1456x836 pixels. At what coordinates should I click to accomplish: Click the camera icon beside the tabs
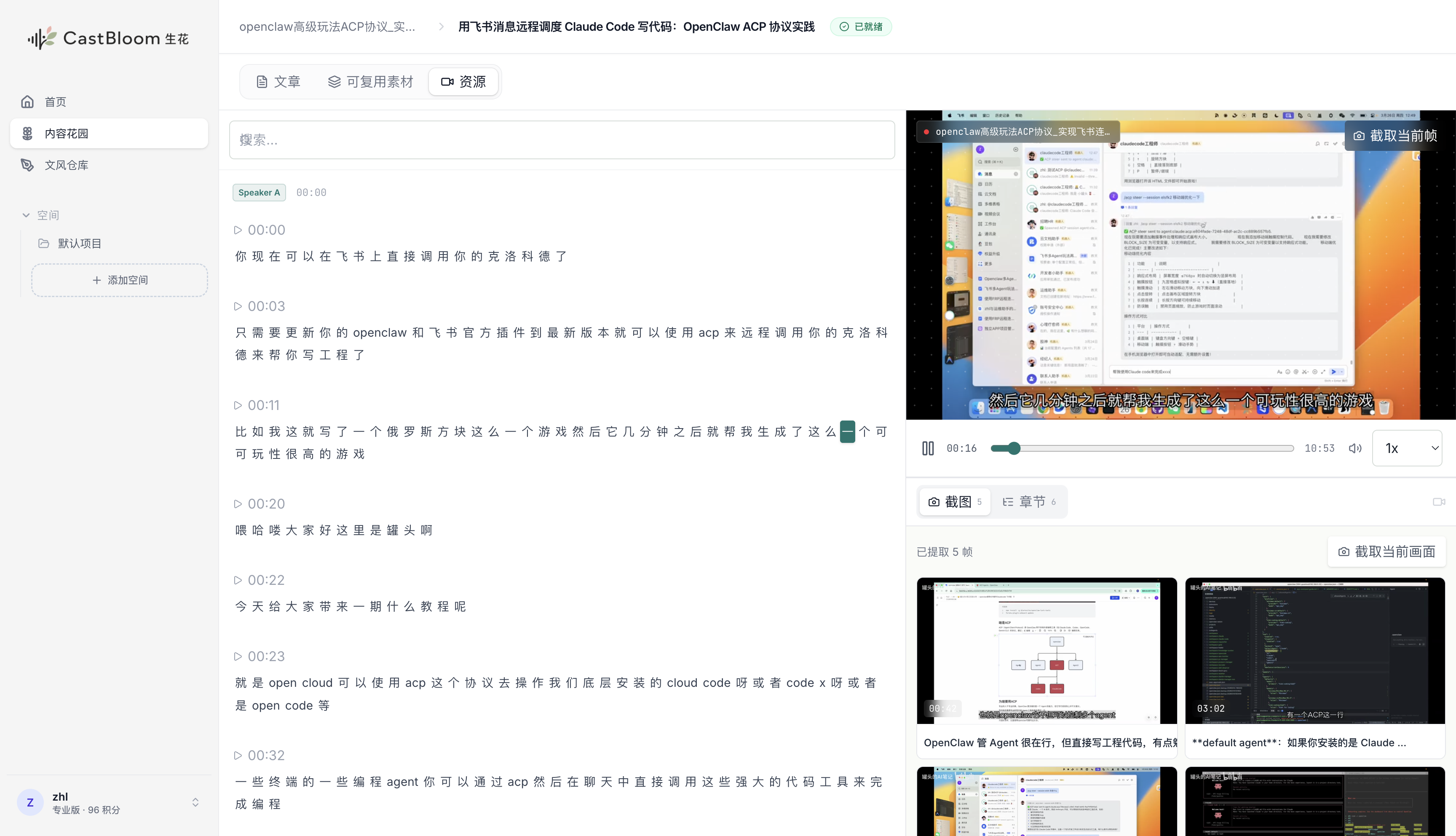(1439, 501)
